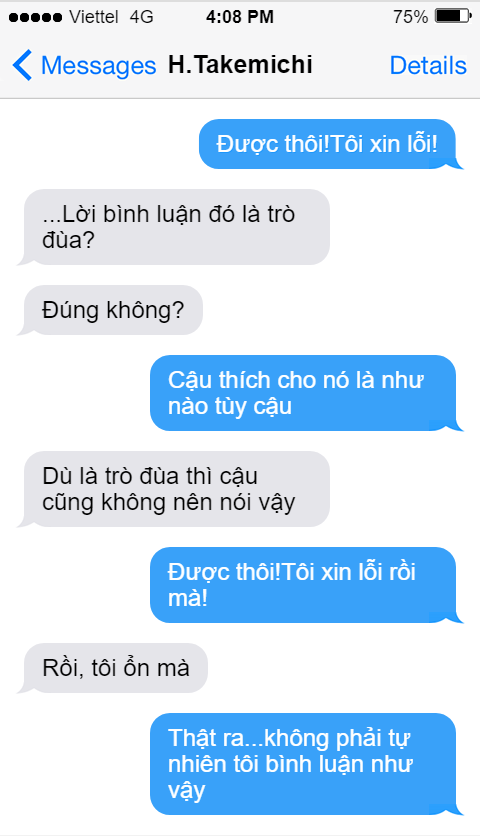Tap the word "đùa?" in gray bubble
This screenshot has width=480, height=836.
pos(68,240)
